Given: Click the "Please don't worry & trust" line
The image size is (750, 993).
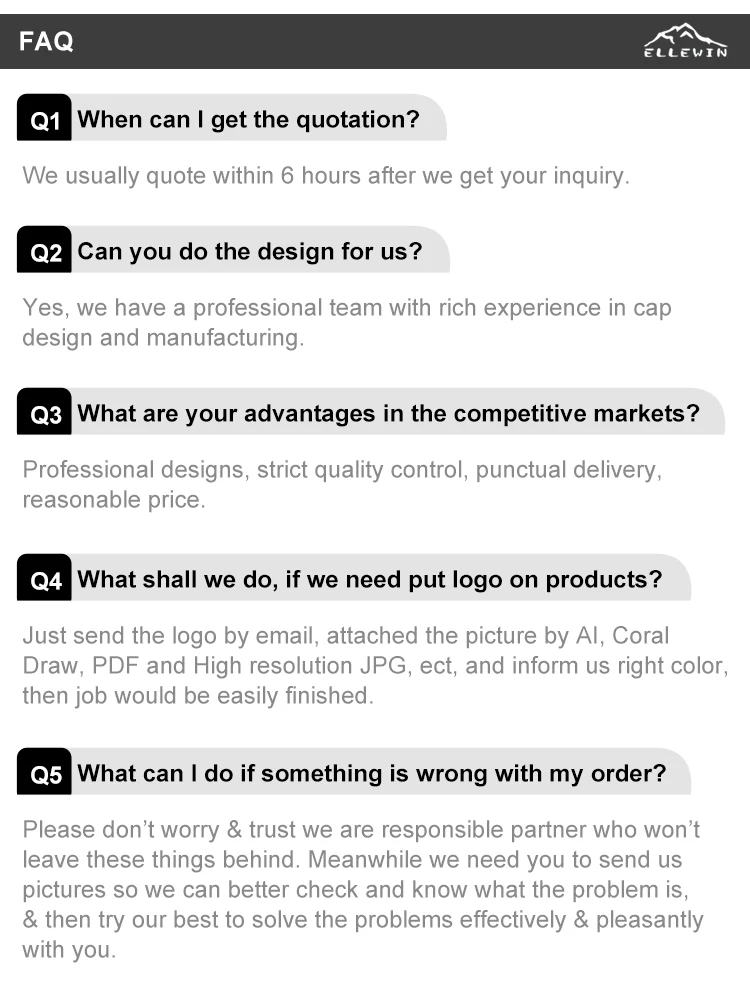Looking at the screenshot, I should [x=361, y=830].
